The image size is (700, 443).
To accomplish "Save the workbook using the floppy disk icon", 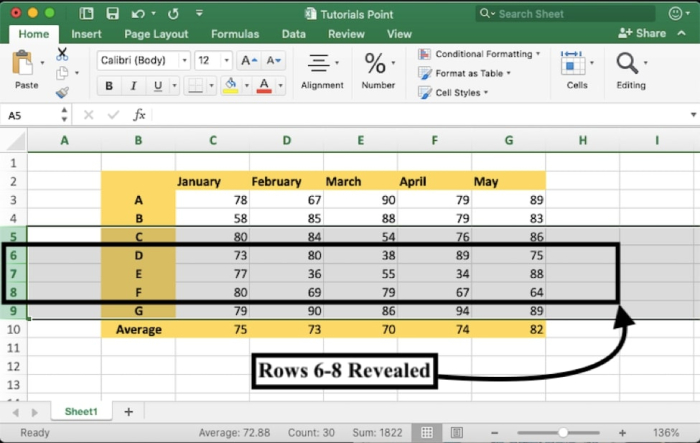I will point(111,14).
